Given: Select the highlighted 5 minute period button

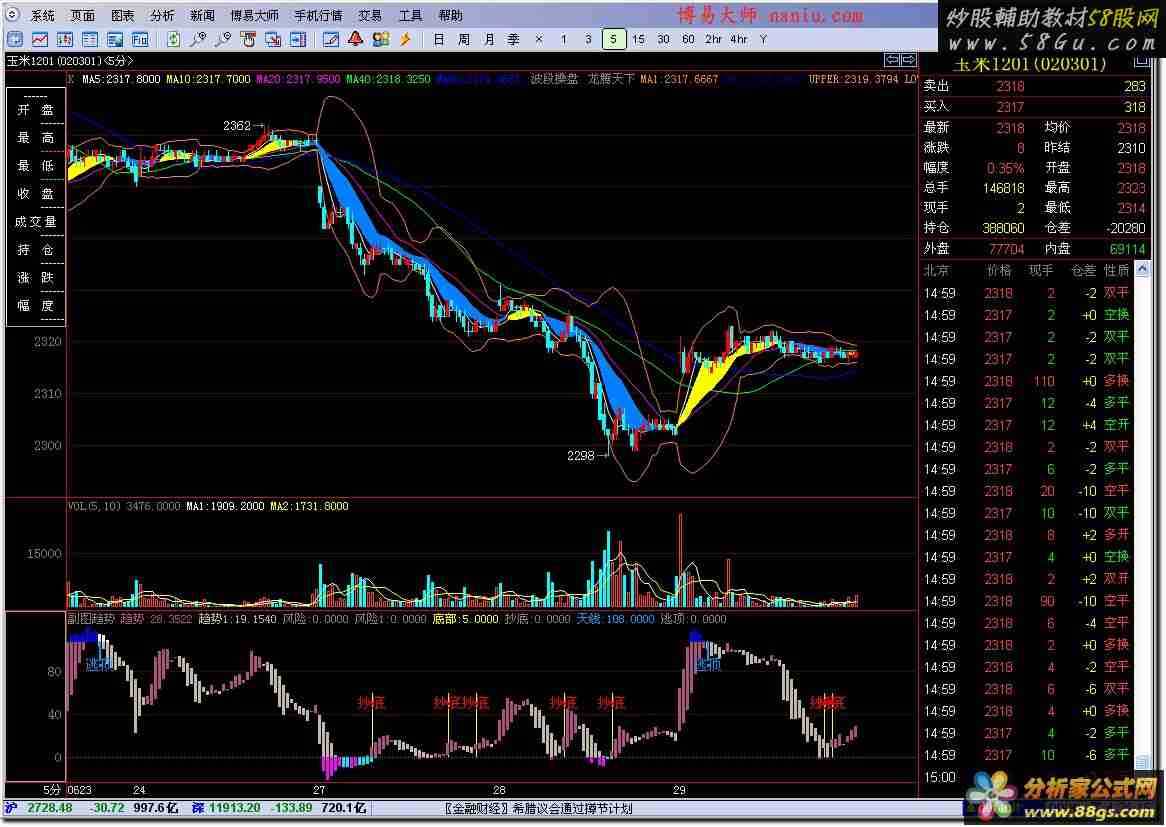Looking at the screenshot, I should (613, 39).
